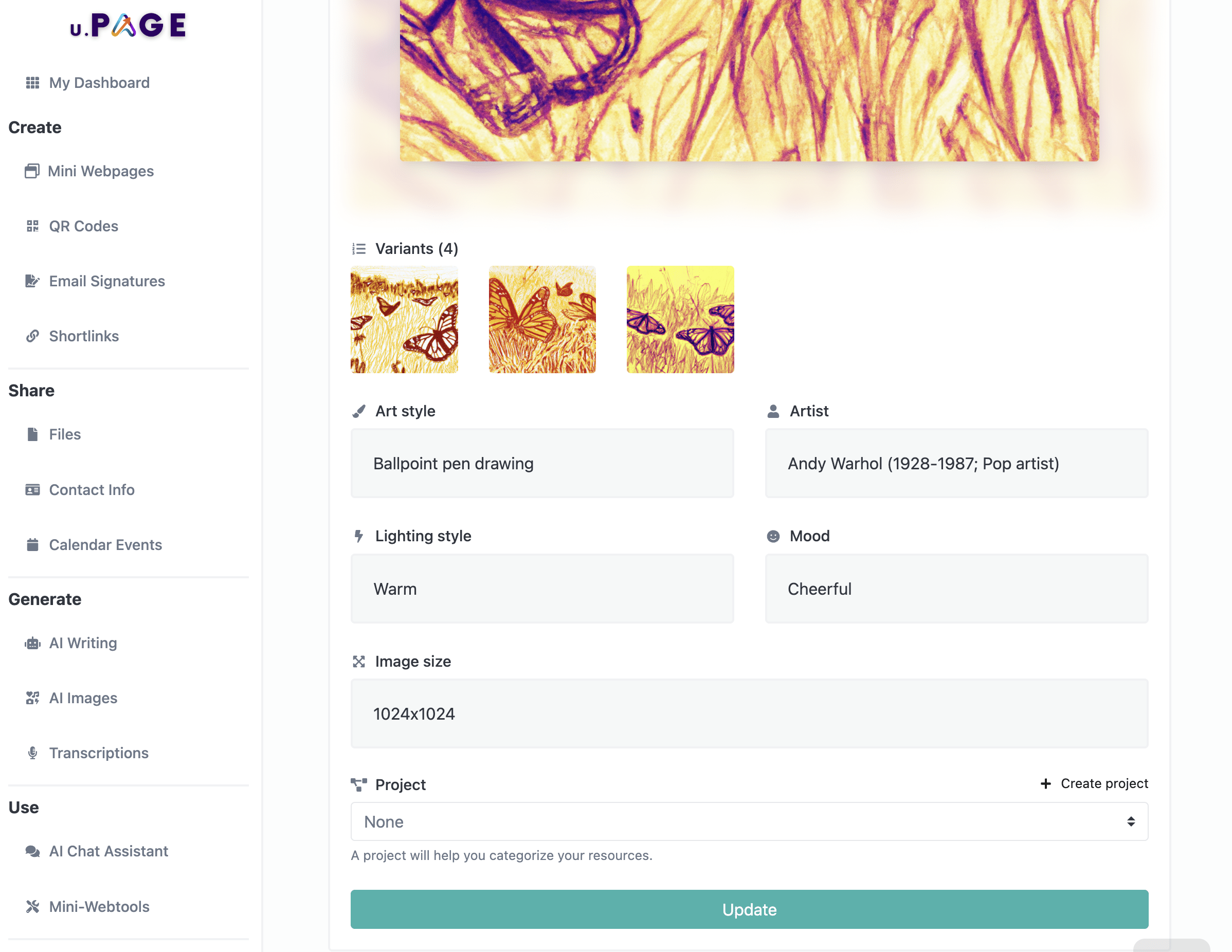Click the Mini-Webtools wrench icon

32,906
